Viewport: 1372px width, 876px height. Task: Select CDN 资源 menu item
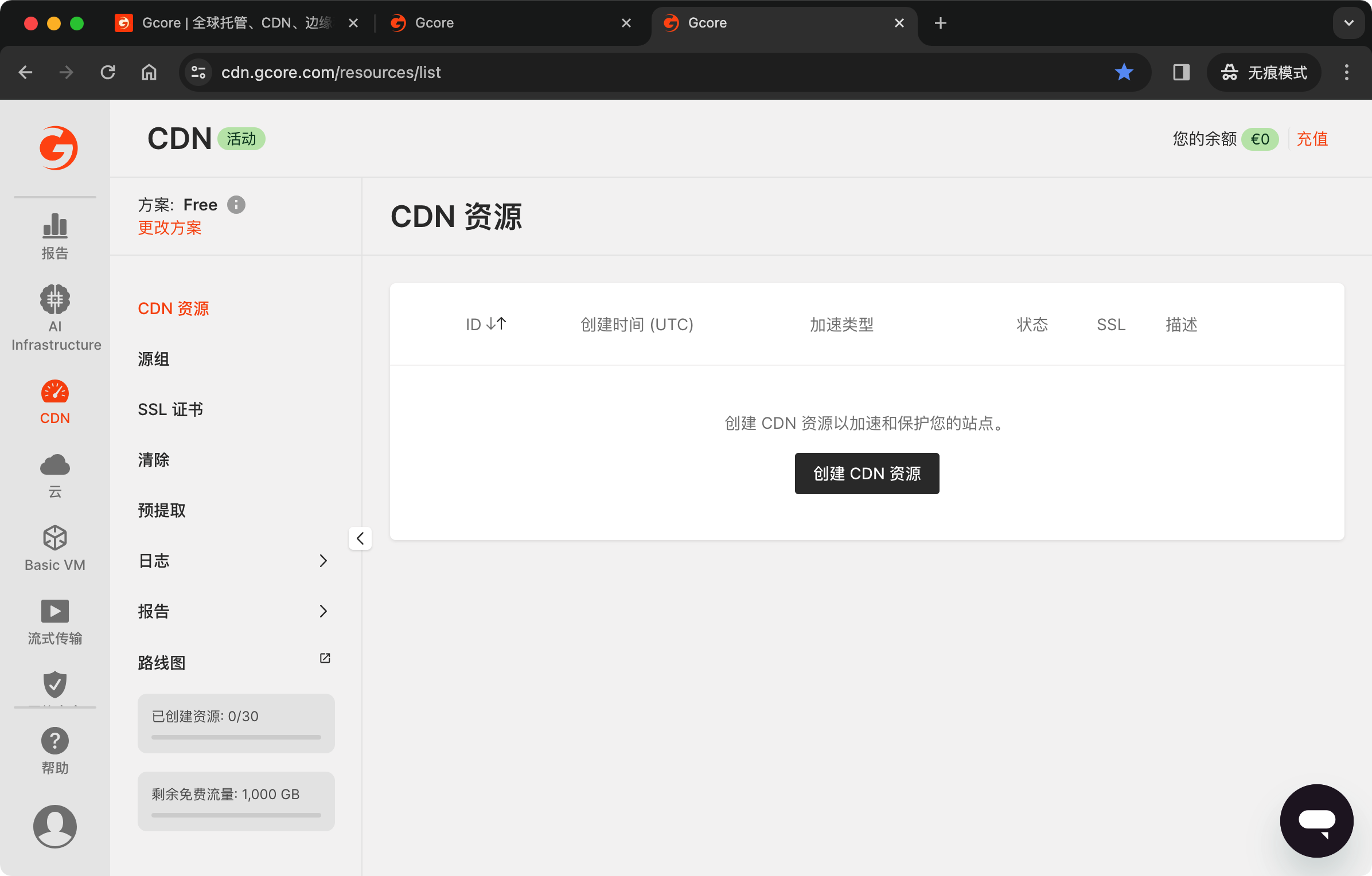(173, 308)
